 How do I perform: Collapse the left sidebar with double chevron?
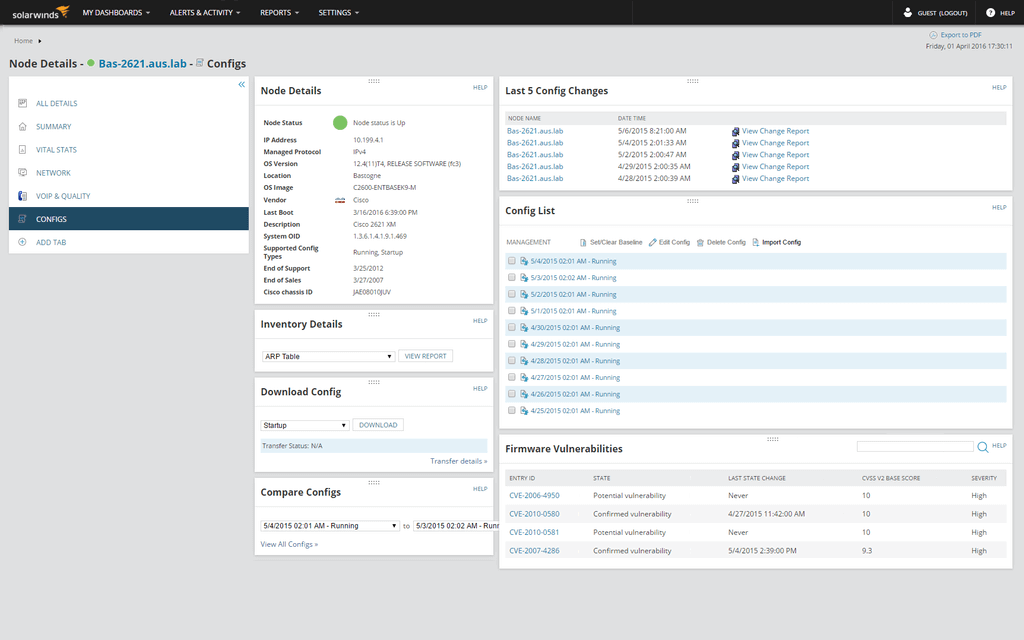pos(241,85)
